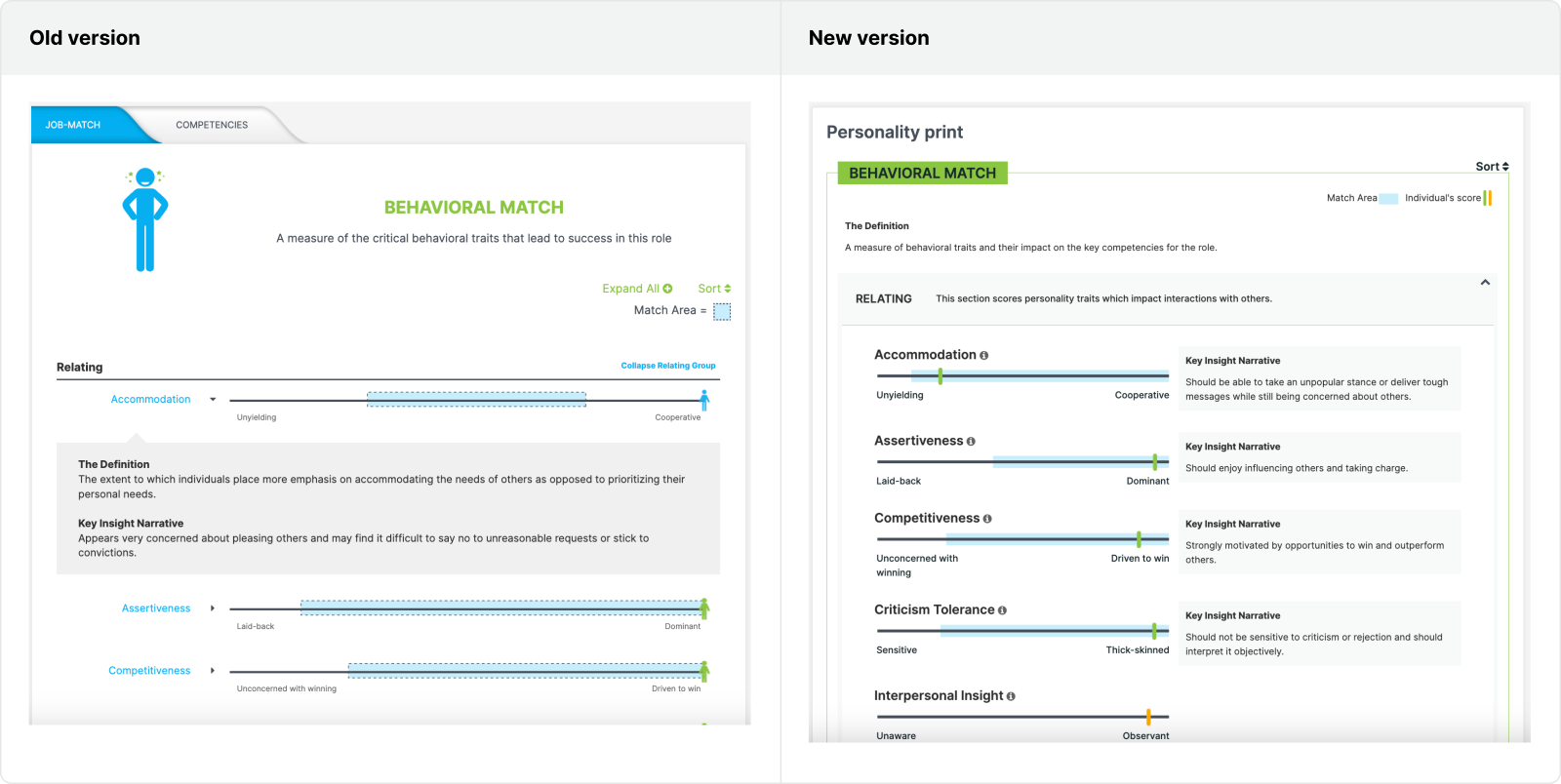Click the Accommodation match area bar in old version
The width and height of the screenshot is (1561, 784).
(476, 399)
